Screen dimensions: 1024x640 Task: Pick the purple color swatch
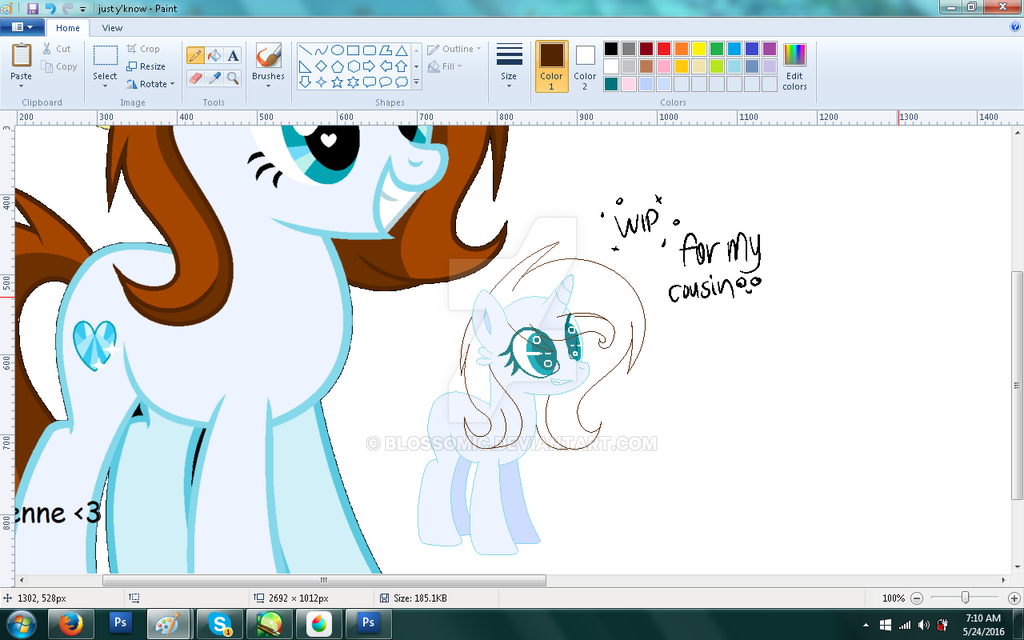click(769, 49)
